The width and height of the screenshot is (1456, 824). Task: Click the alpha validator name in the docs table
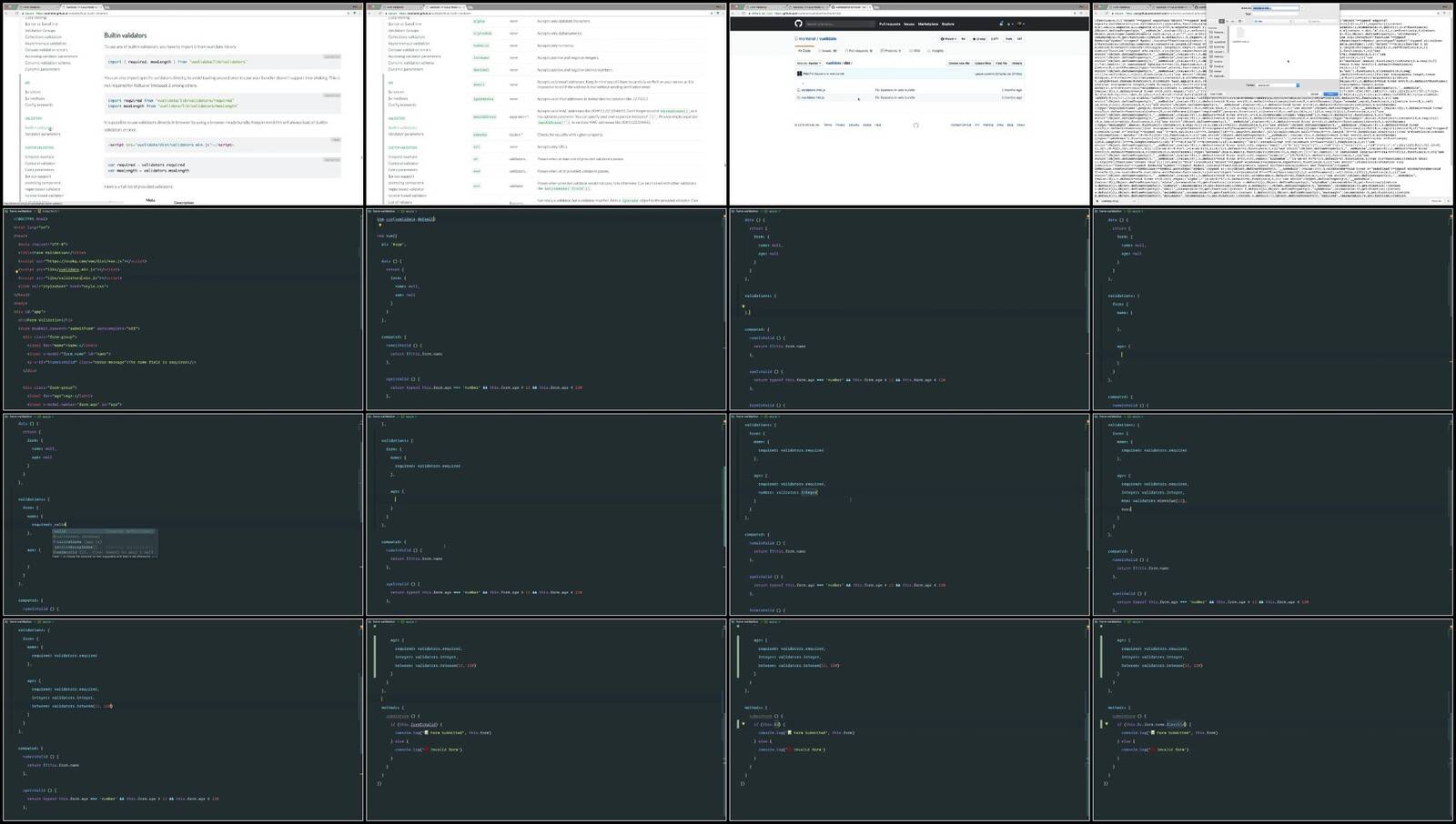tap(479, 21)
